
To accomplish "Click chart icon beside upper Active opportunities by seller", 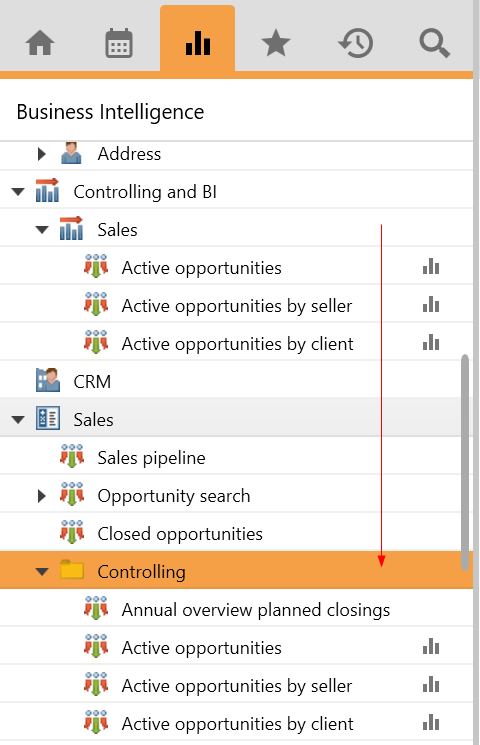I will tap(431, 305).
